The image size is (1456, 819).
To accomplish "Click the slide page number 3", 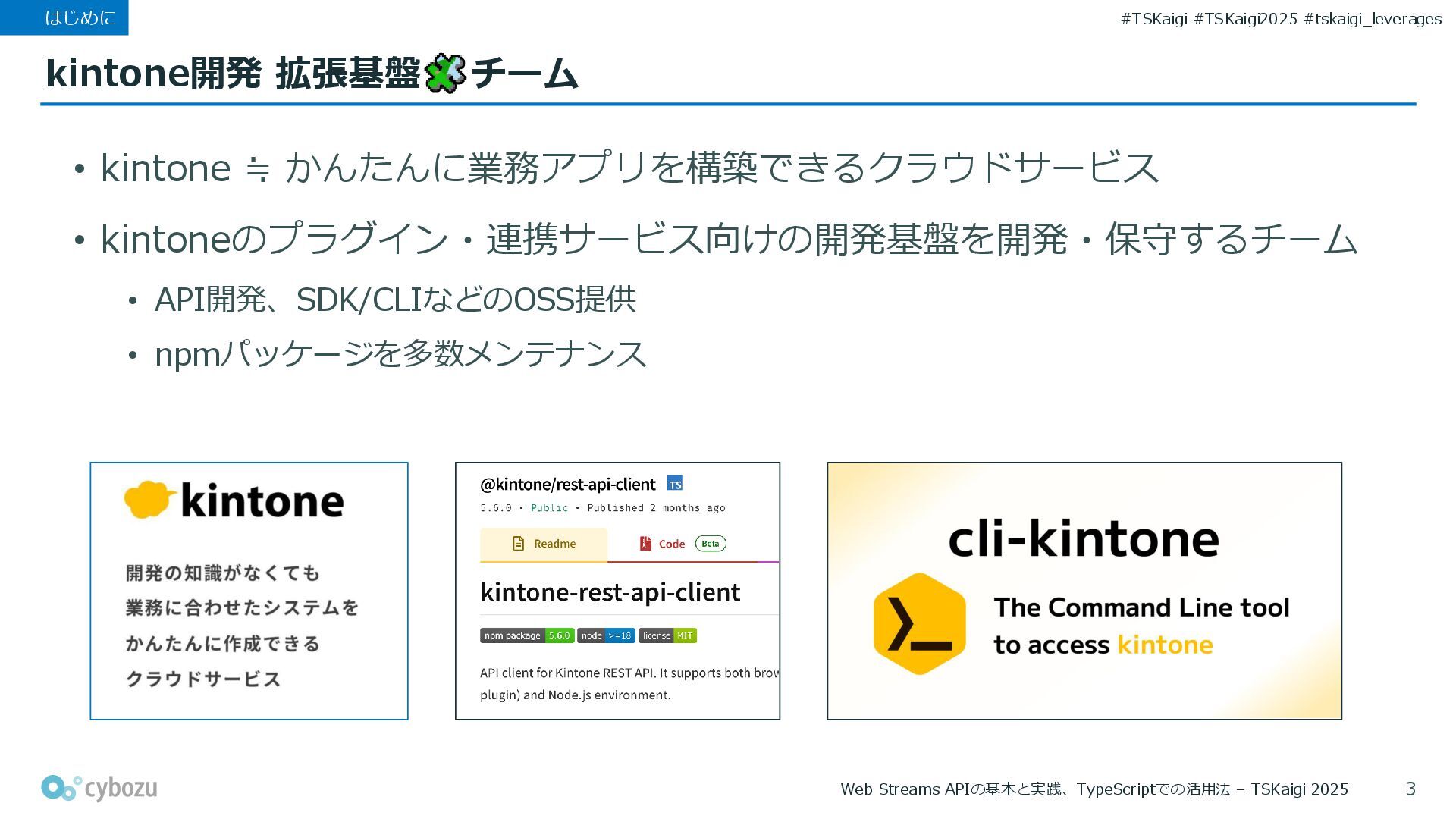I will click(1410, 789).
